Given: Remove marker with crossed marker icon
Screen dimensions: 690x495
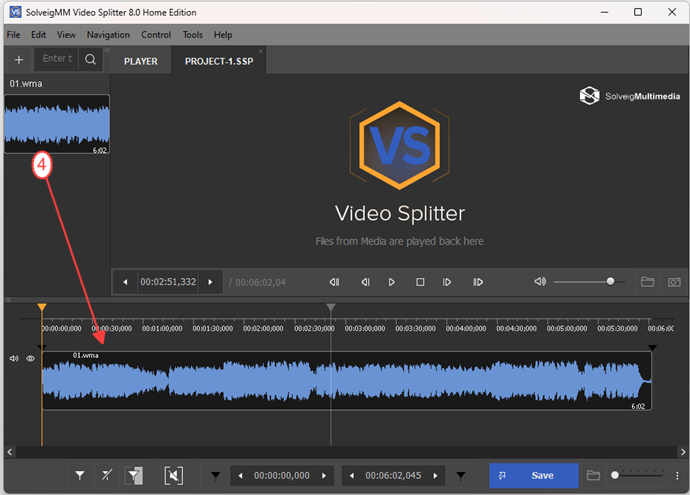Looking at the screenshot, I should point(107,475).
